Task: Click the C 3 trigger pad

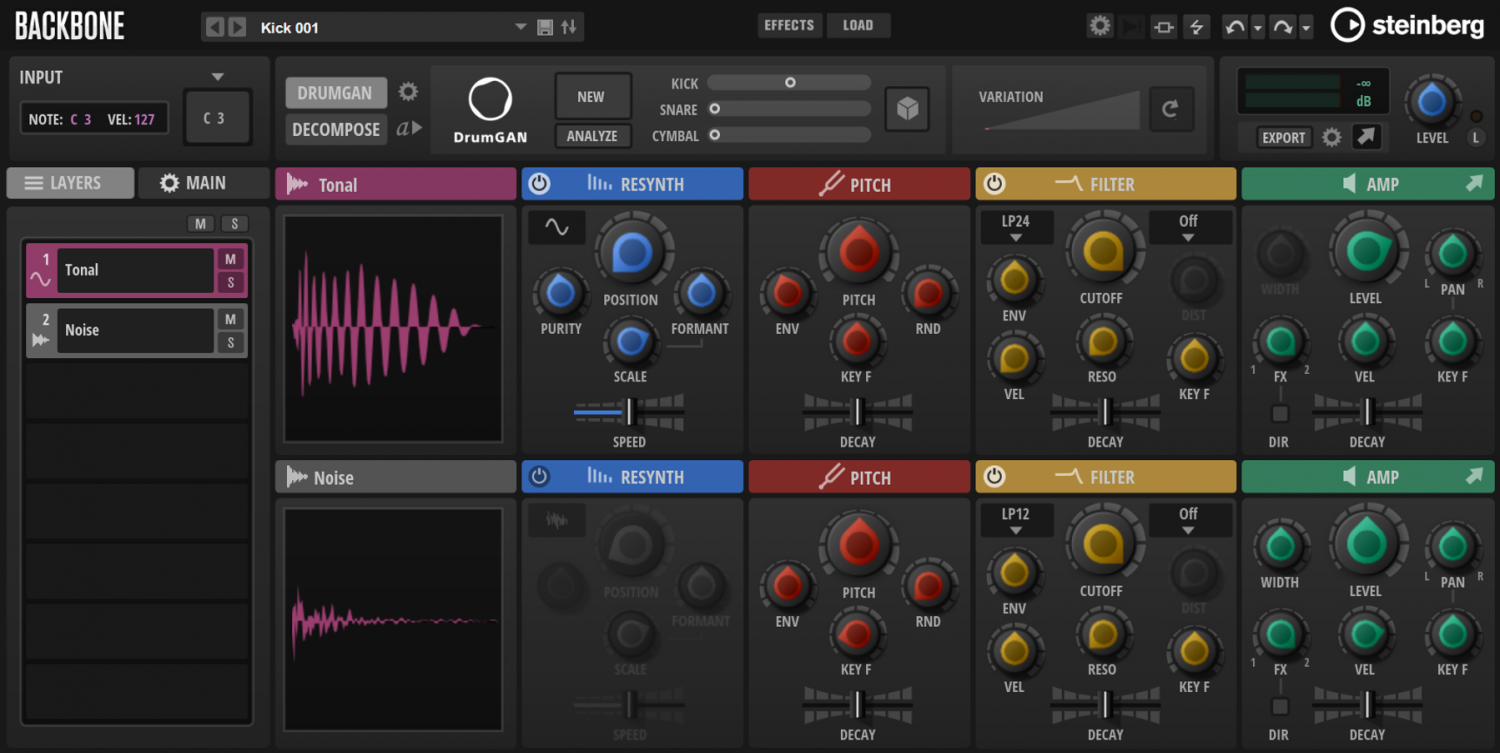Action: click(x=217, y=118)
